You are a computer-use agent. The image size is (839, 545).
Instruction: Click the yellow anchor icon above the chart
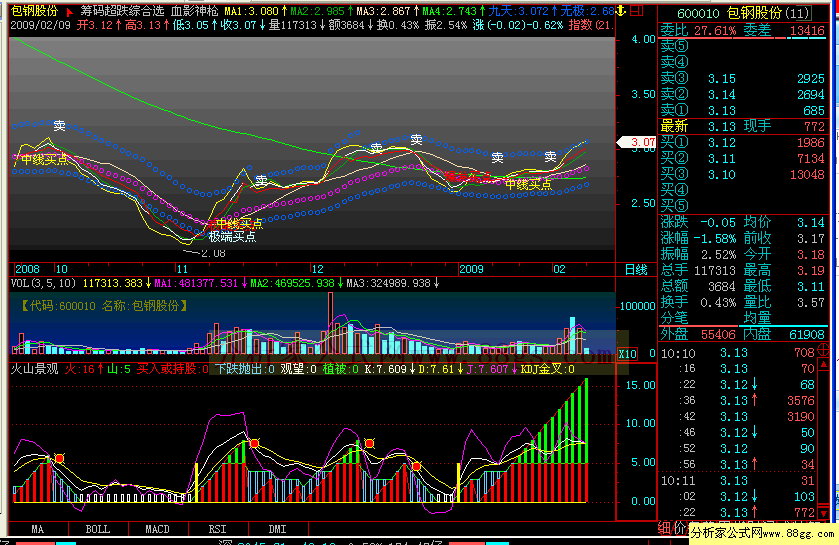pyautogui.click(x=621, y=10)
